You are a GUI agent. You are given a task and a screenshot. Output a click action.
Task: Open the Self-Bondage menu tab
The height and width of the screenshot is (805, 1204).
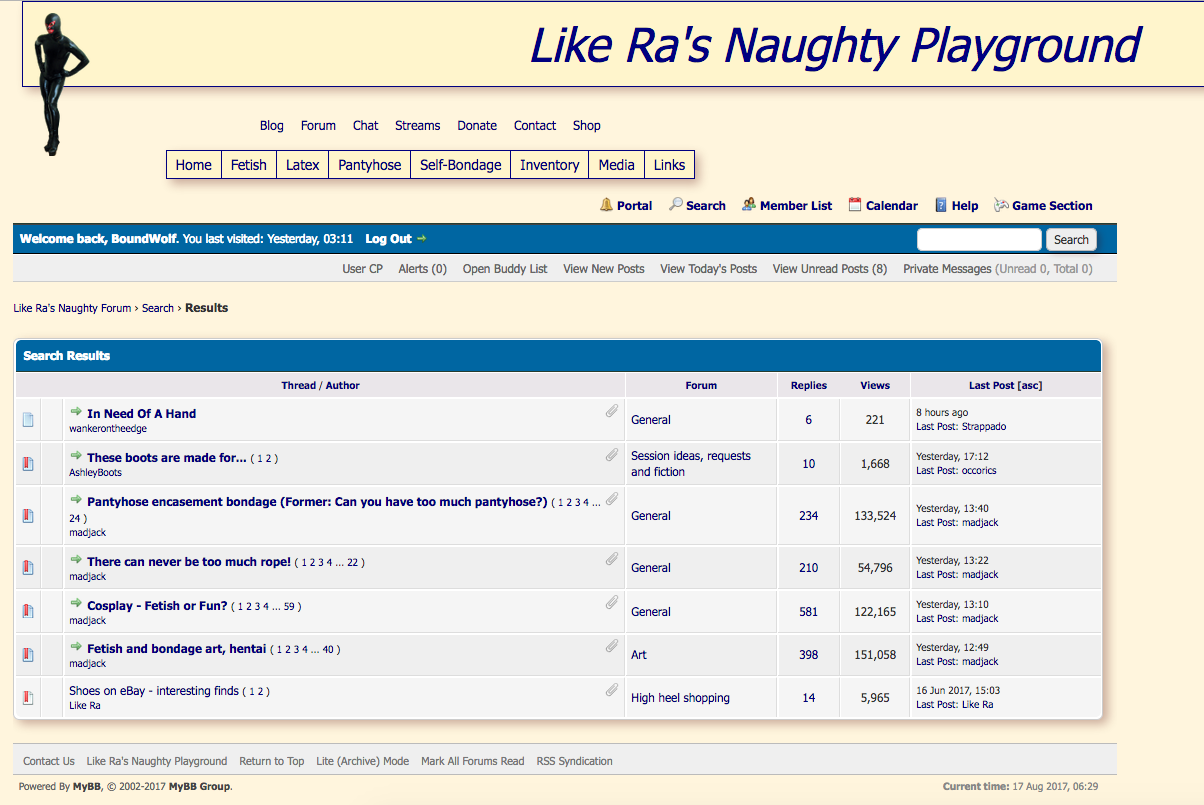460,165
